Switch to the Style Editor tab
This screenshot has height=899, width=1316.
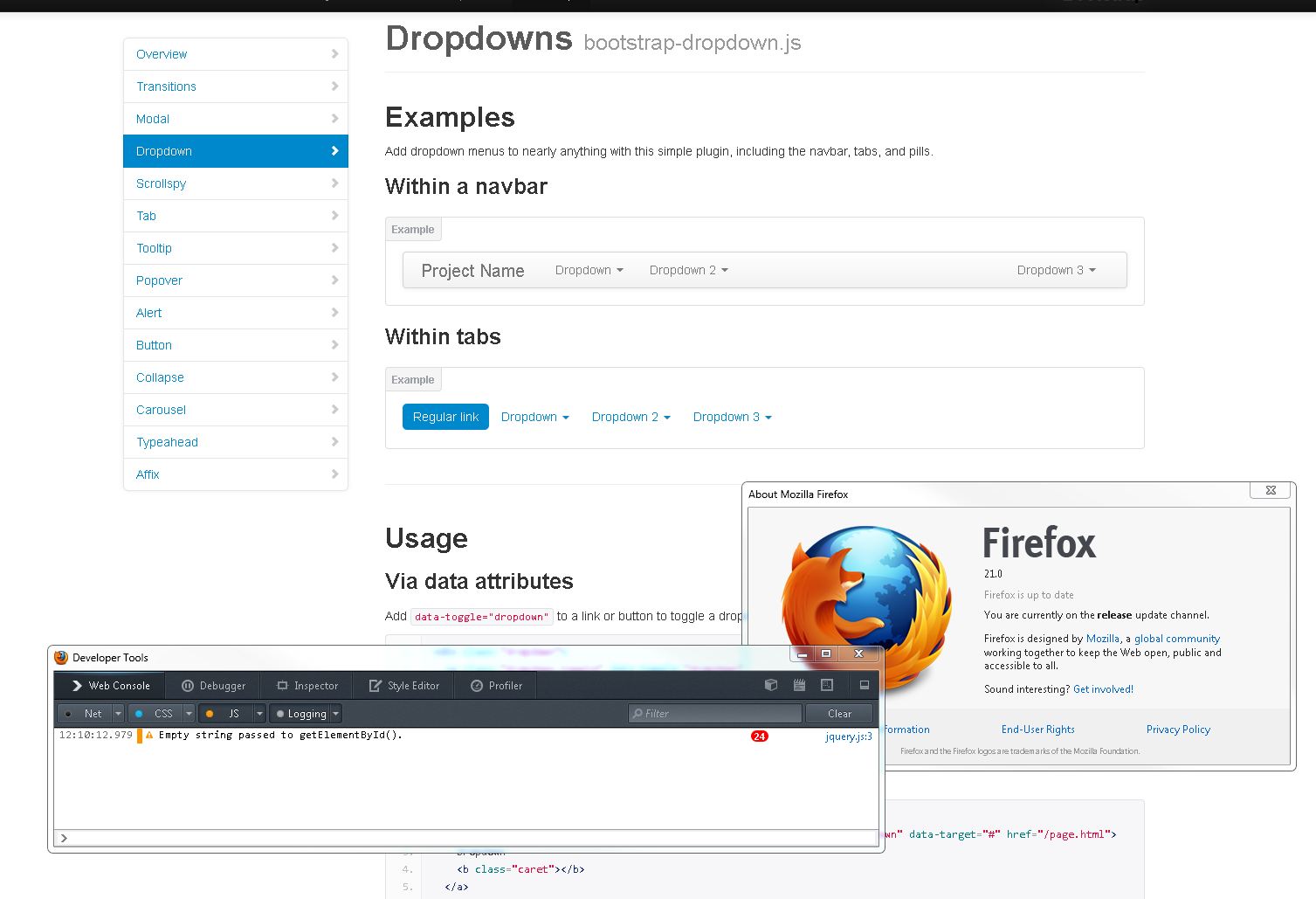(404, 686)
